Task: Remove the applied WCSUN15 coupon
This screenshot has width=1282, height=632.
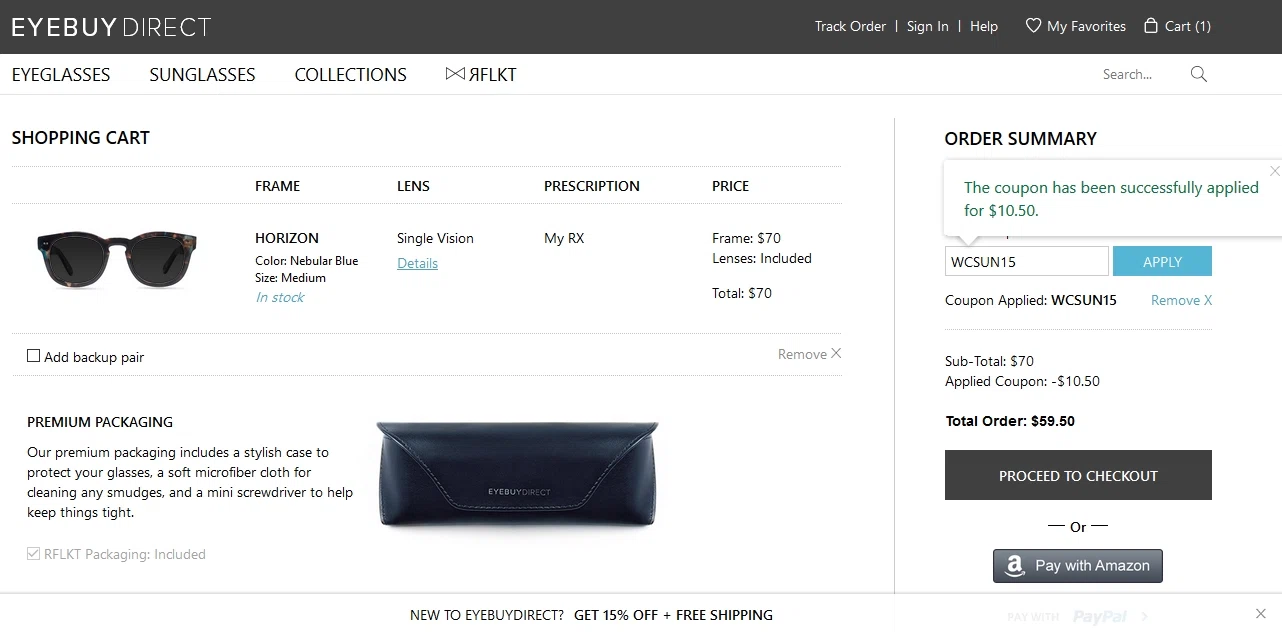Action: click(x=1181, y=300)
